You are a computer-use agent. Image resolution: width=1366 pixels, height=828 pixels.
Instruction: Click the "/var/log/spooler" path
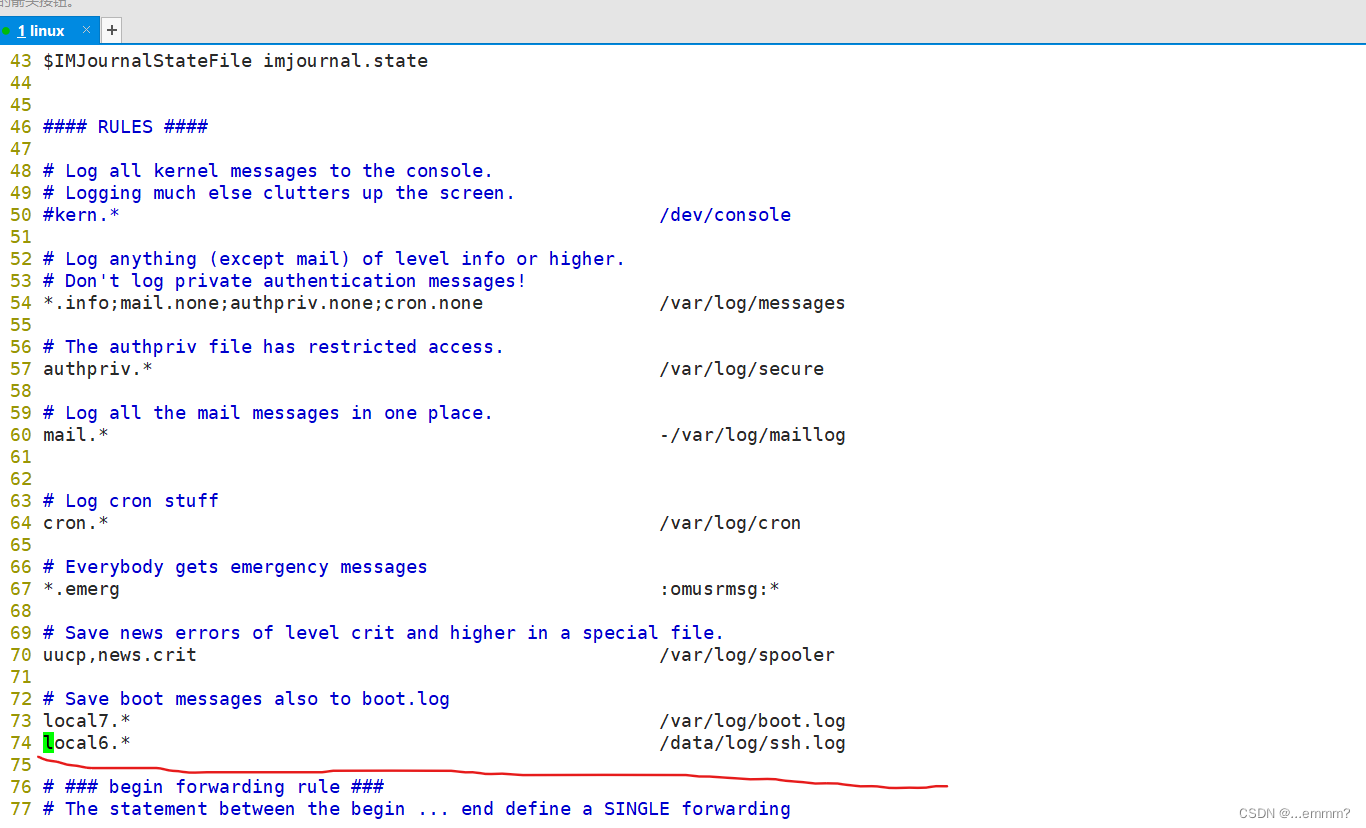click(x=747, y=655)
